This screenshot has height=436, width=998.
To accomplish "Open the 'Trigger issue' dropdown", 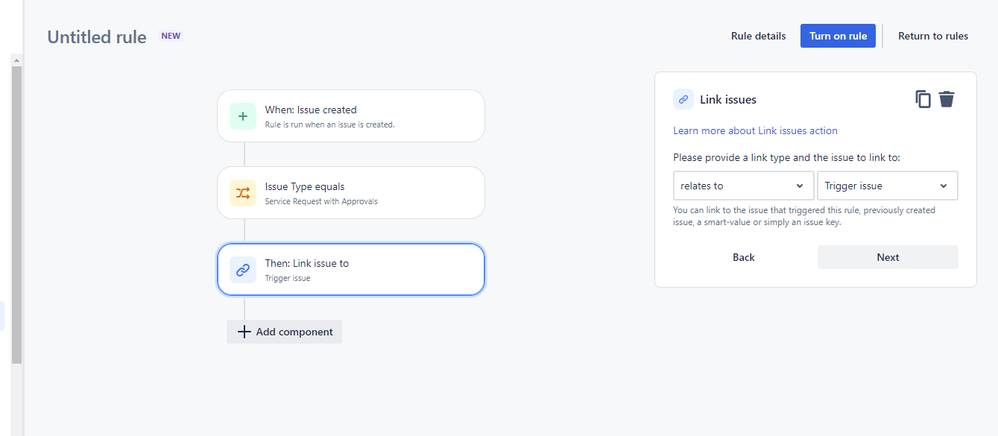I will point(887,186).
